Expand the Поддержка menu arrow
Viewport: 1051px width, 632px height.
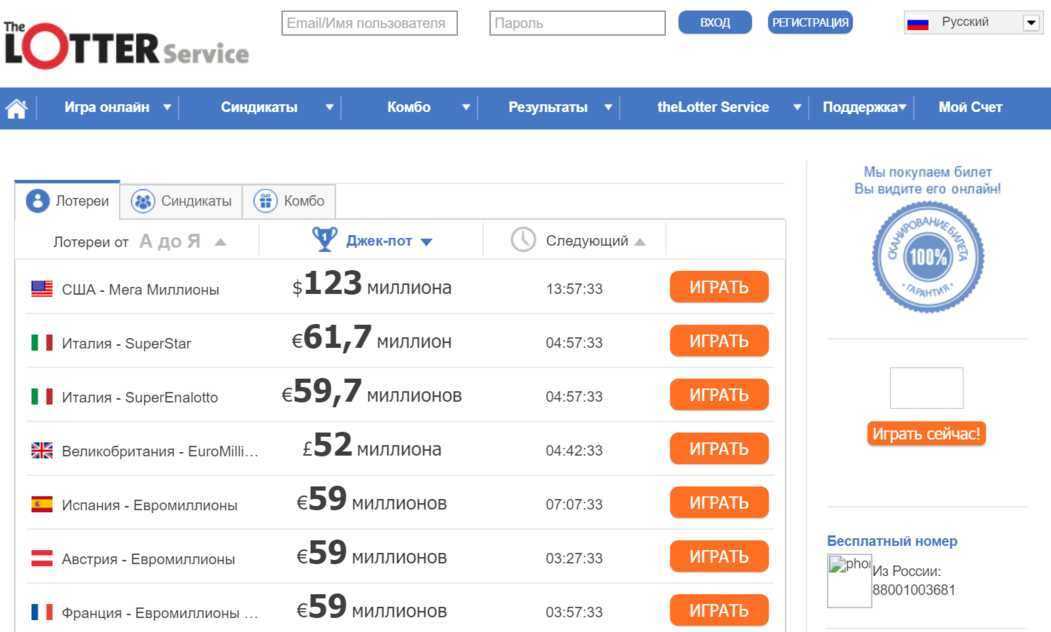click(902, 107)
